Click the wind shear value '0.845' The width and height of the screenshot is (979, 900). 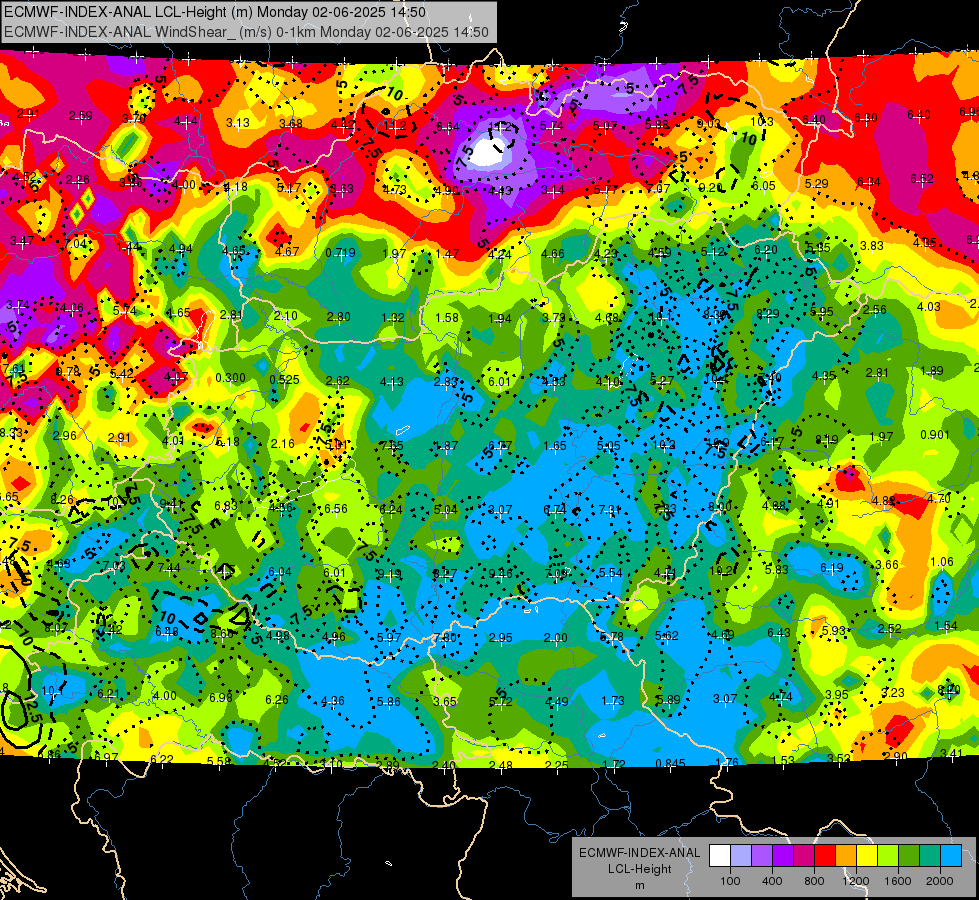(x=671, y=763)
